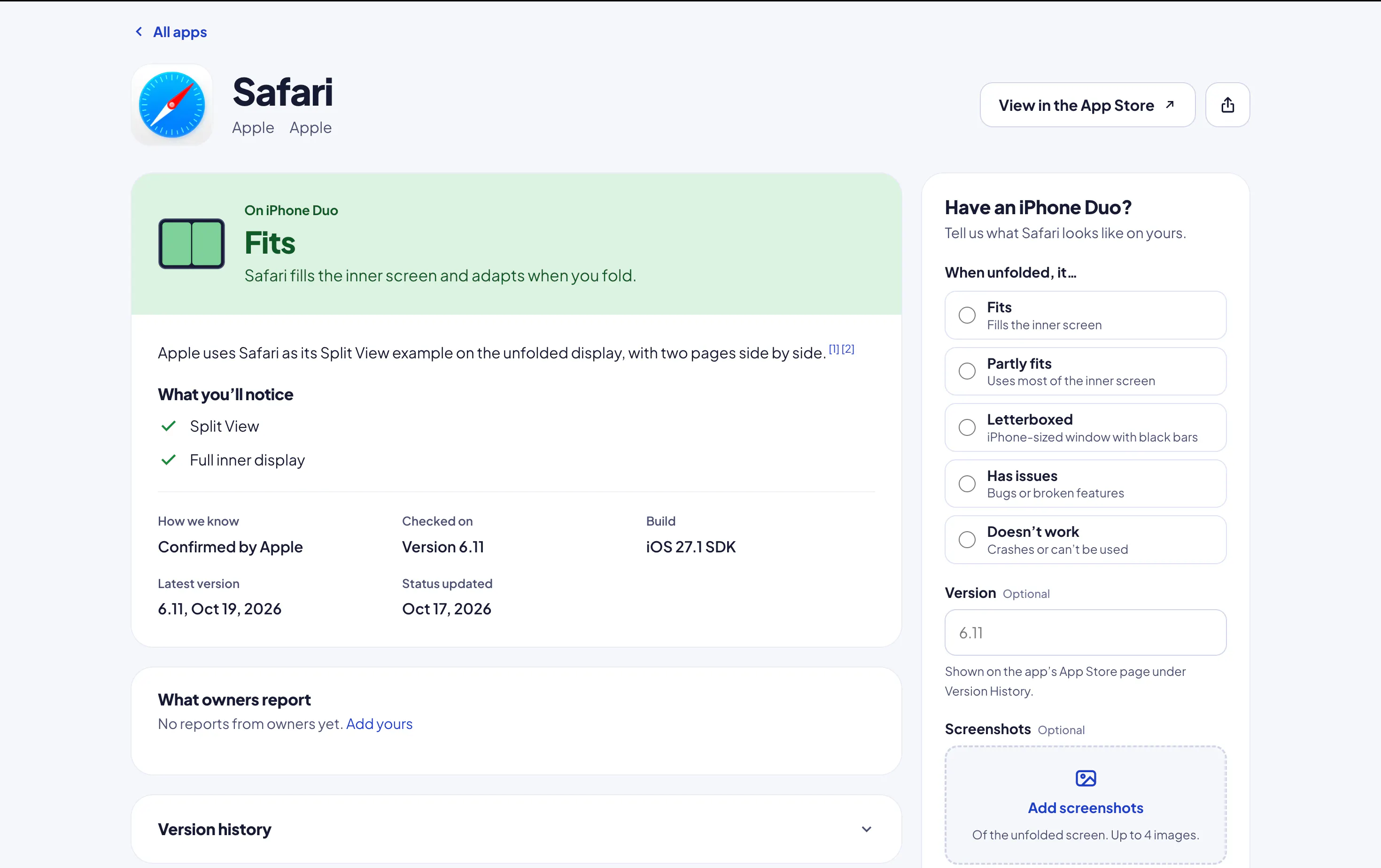Image resolution: width=1381 pixels, height=868 pixels.
Task: Click the foldable phone Fits icon
Action: 192,244
